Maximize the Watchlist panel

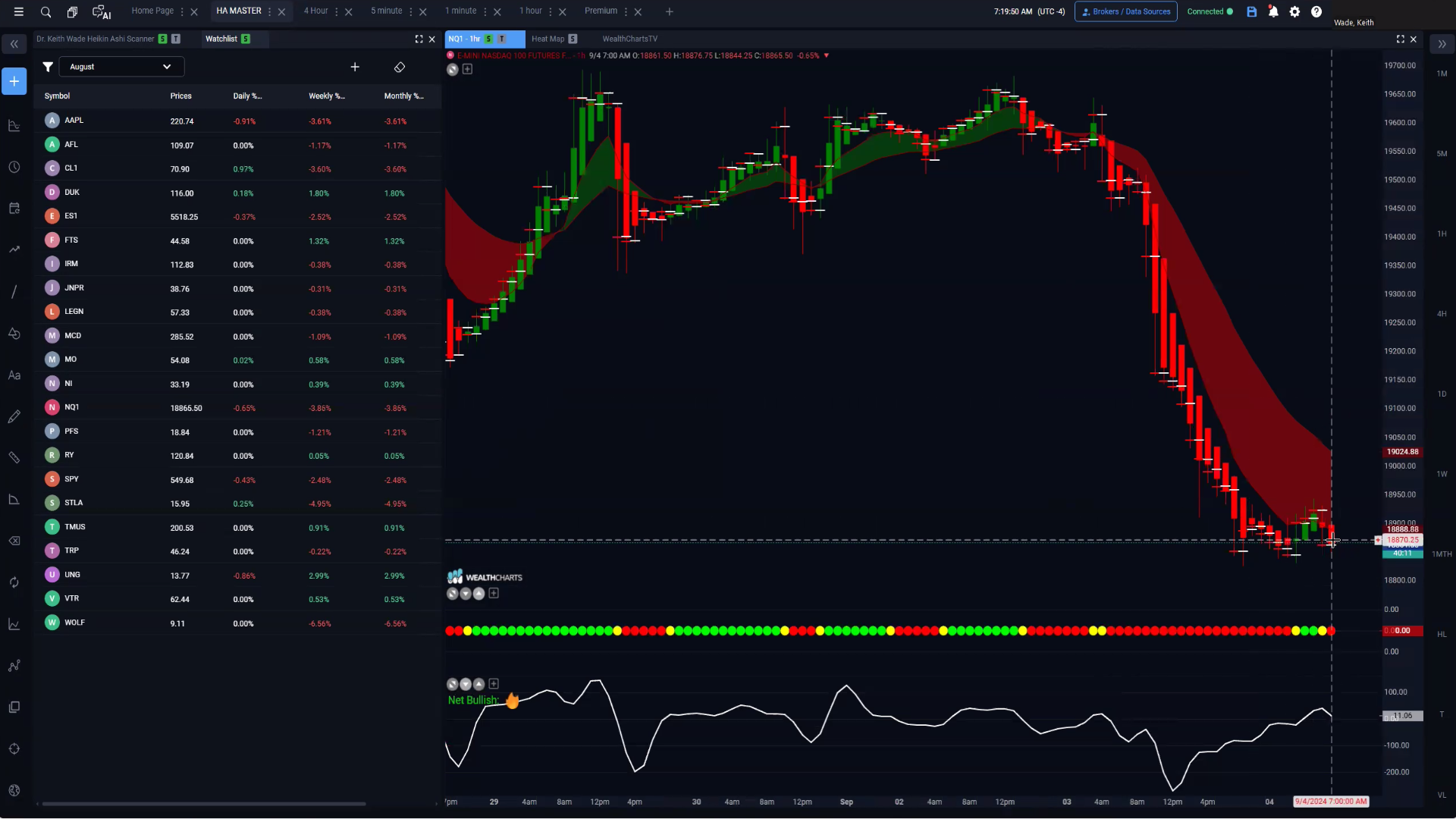click(419, 39)
